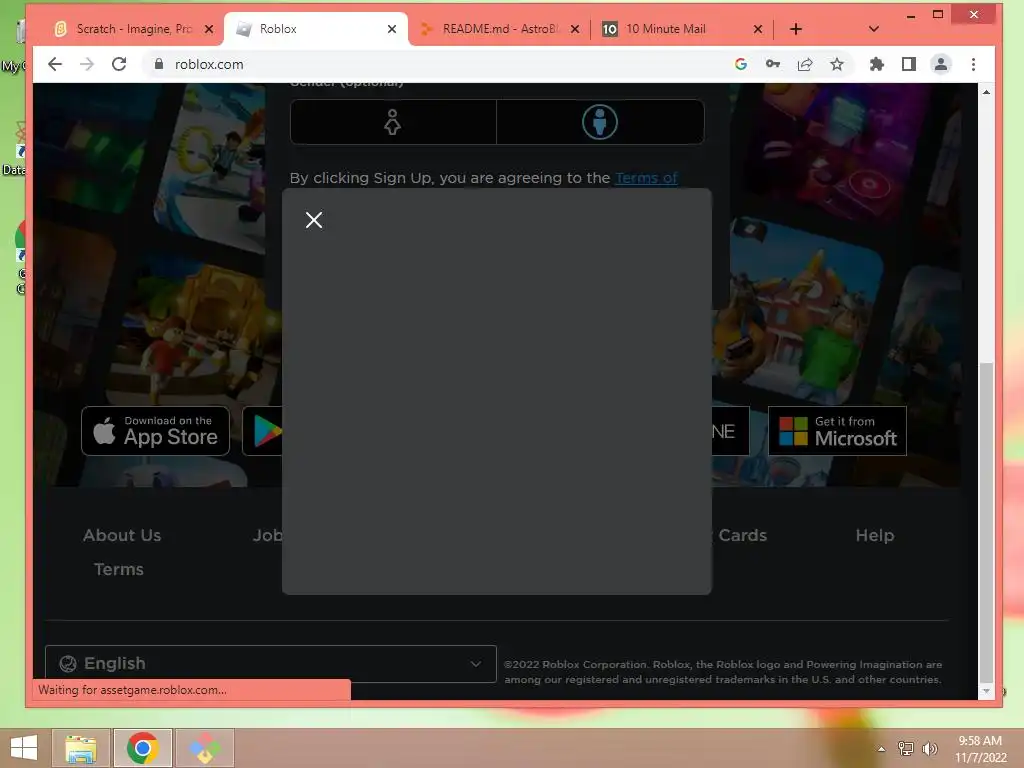1024x768 pixels.
Task: Open the About Us footer link
Action: point(122,535)
